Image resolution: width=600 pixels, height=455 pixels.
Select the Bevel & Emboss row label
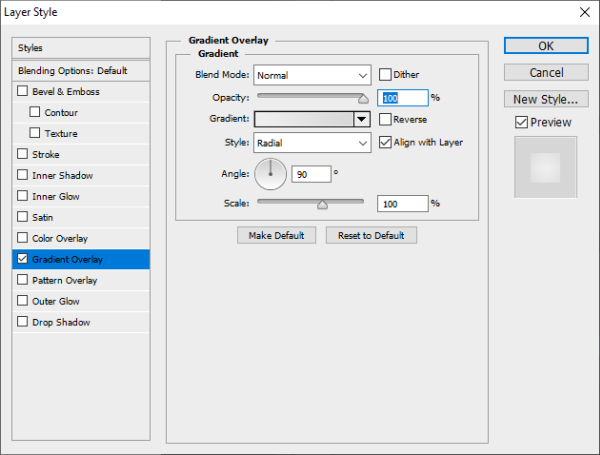click(x=66, y=91)
